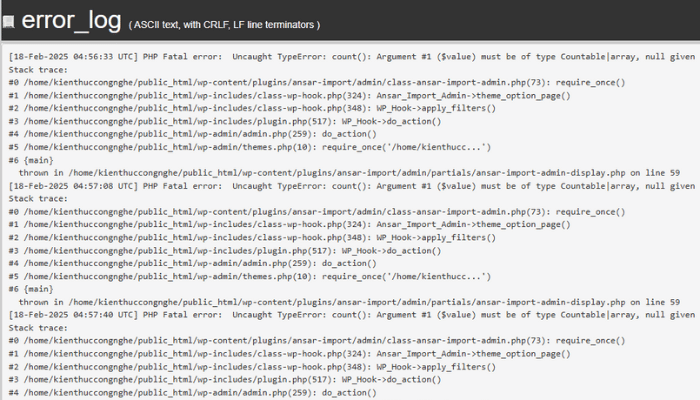Click the ASCII text file type description
700x400 pixels.
[x=225, y=24]
